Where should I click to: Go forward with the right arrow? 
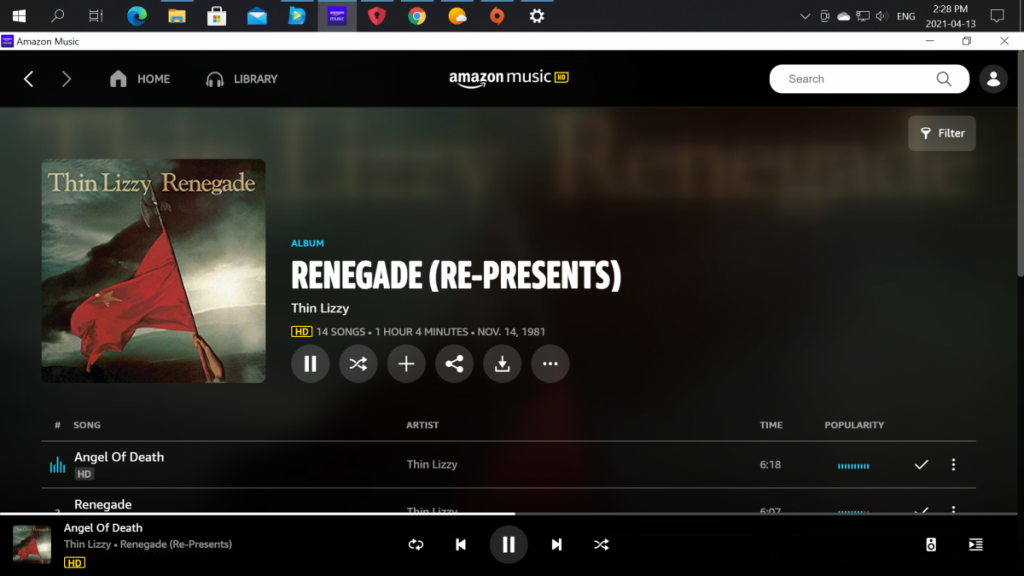(x=66, y=79)
